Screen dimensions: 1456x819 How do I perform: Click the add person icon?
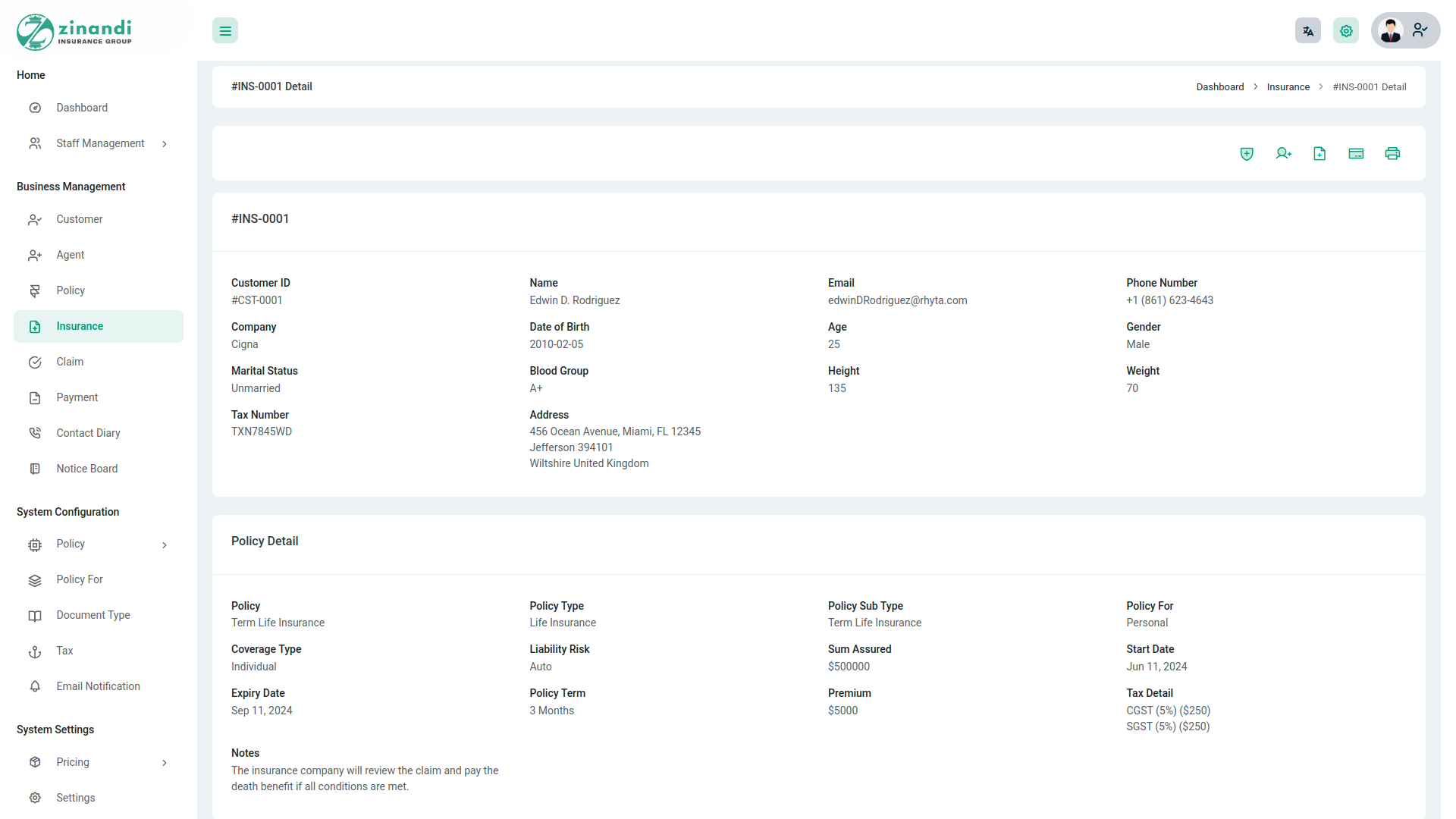pos(1283,154)
